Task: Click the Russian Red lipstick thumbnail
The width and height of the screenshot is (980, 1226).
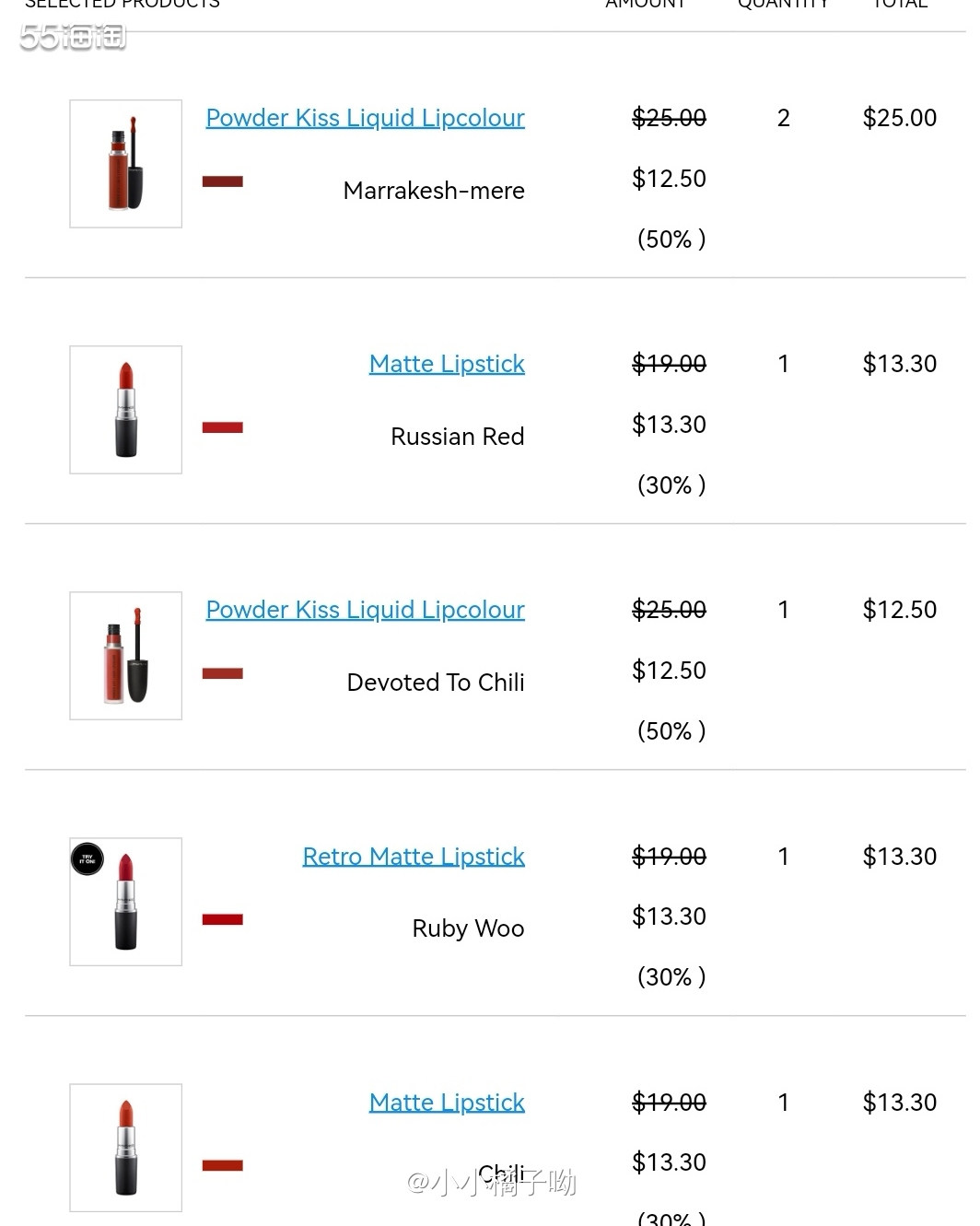Action: tap(126, 410)
